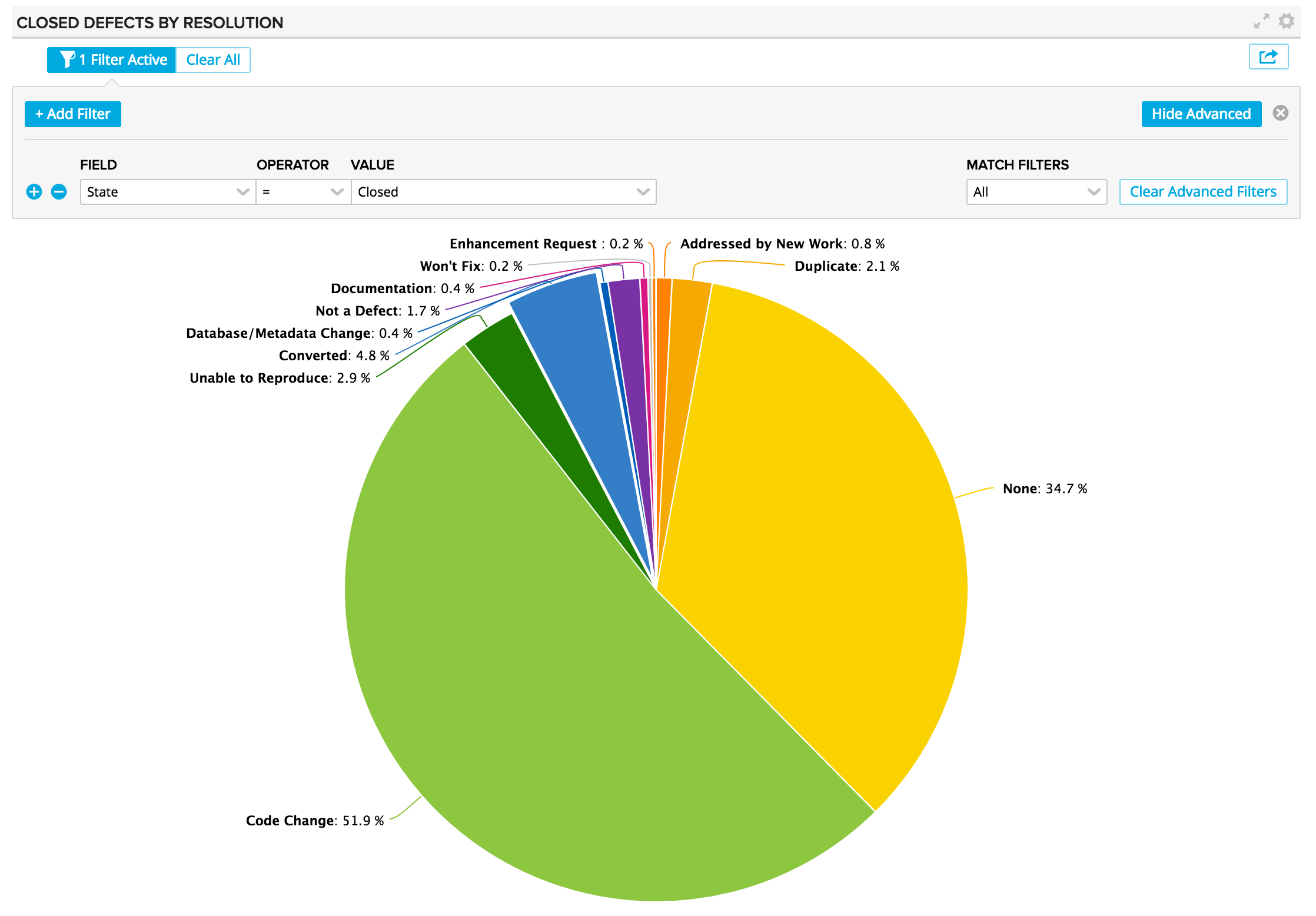
Task: Close the advanced filter panel
Action: pos(1281,113)
